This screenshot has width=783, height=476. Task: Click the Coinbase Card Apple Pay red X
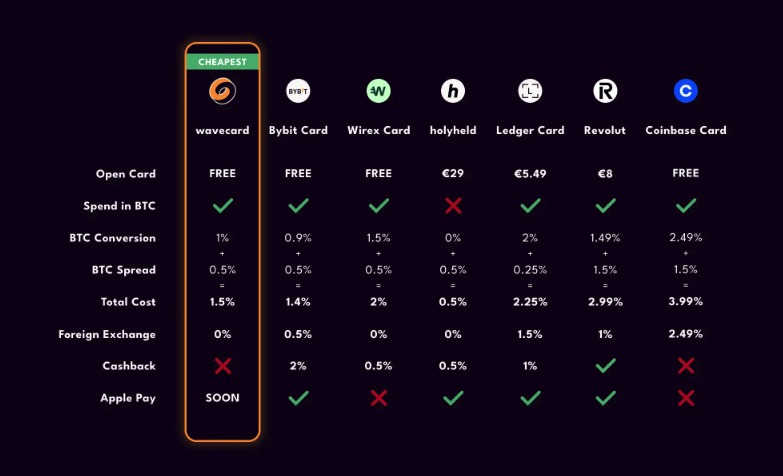coord(686,398)
